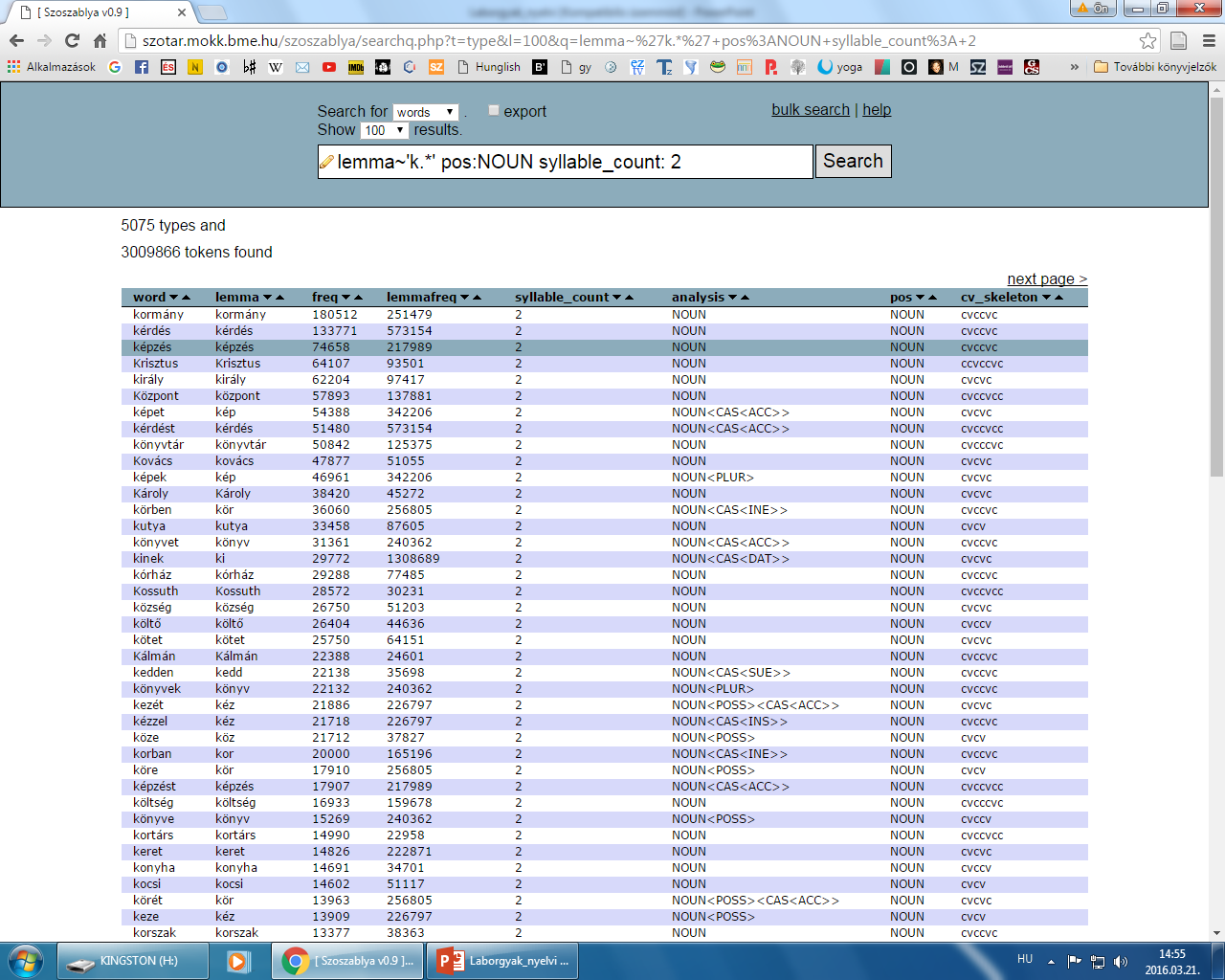Click the page scrollbar down arrow
Screen dimensions: 1225x980
tap(1216, 933)
